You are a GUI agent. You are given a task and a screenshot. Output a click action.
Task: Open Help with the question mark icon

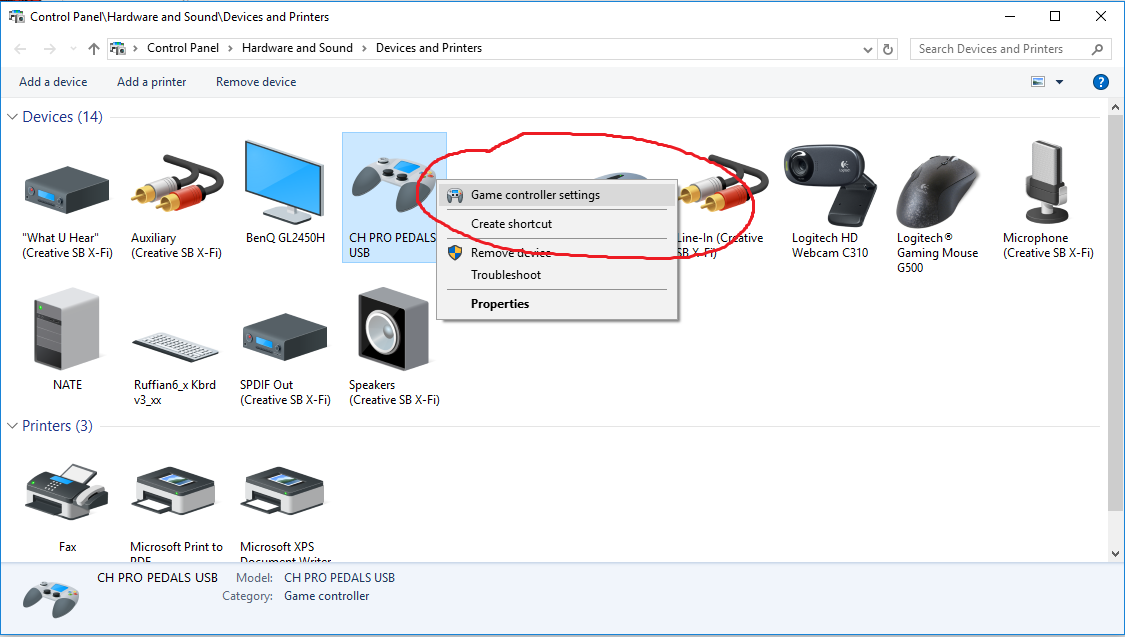point(1100,82)
